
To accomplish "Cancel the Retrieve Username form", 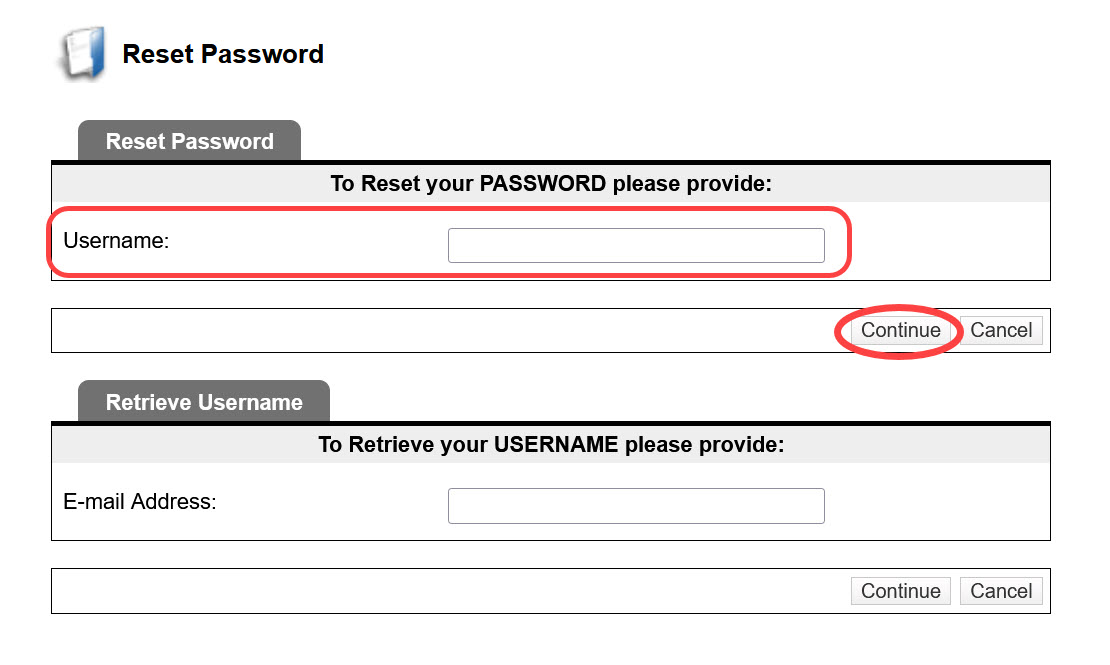I will click(1001, 591).
